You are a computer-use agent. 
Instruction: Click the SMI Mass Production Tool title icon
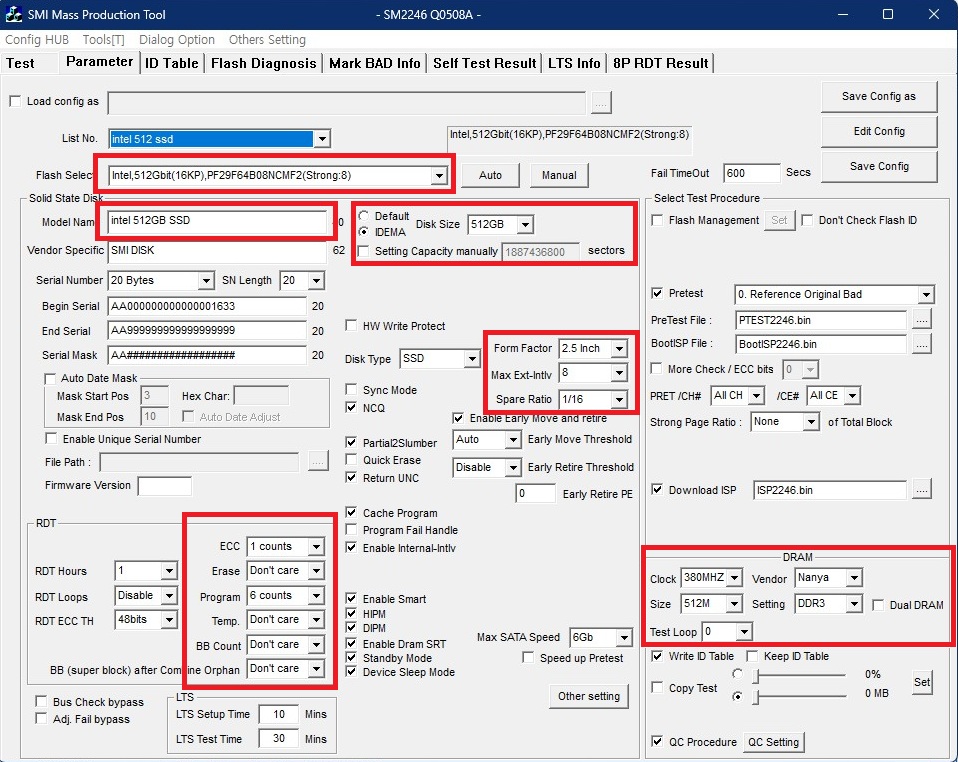[x=13, y=14]
